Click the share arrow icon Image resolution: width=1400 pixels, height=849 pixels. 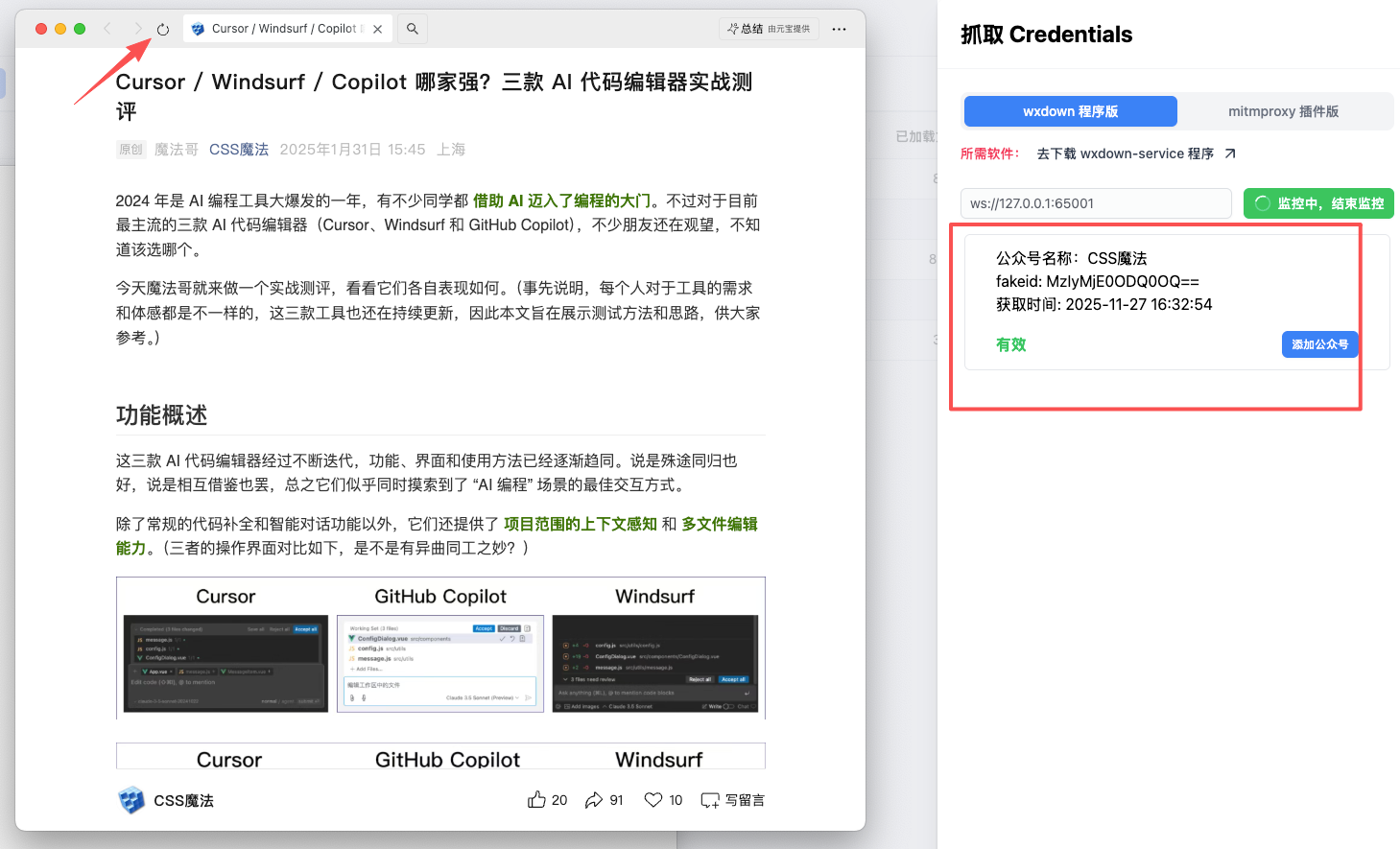[x=594, y=800]
